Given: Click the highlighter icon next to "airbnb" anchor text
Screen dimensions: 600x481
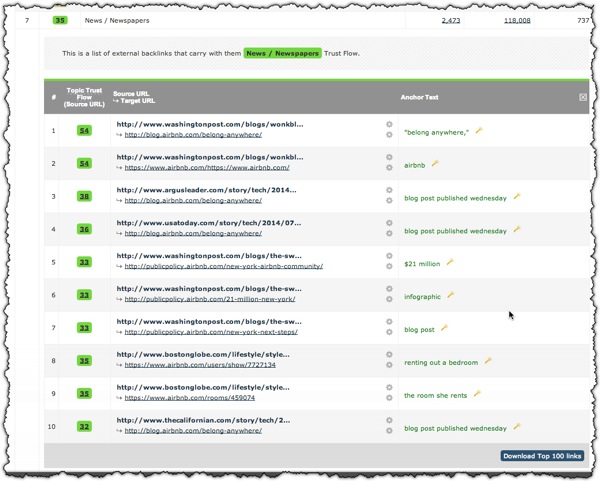Looking at the screenshot, I should click(434, 163).
